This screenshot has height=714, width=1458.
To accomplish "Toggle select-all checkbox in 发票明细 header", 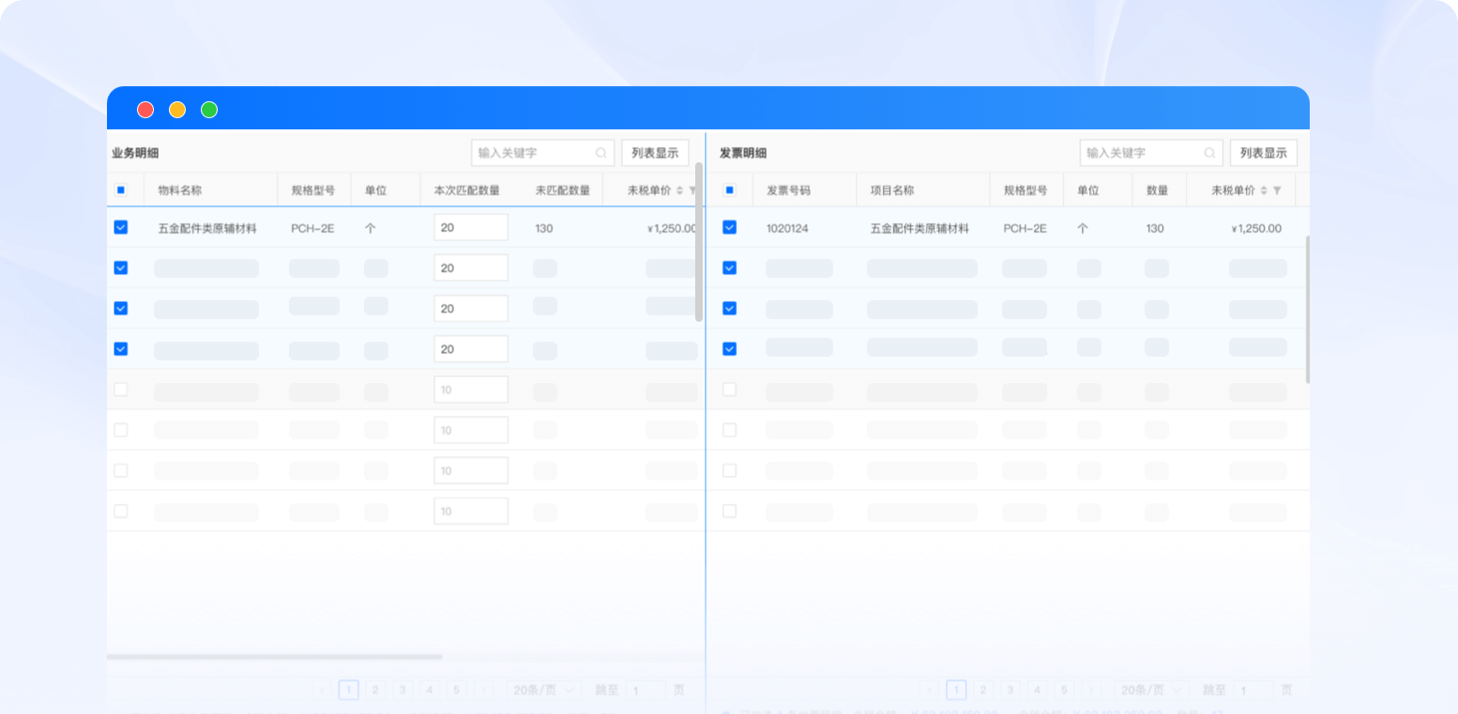I will coord(729,190).
